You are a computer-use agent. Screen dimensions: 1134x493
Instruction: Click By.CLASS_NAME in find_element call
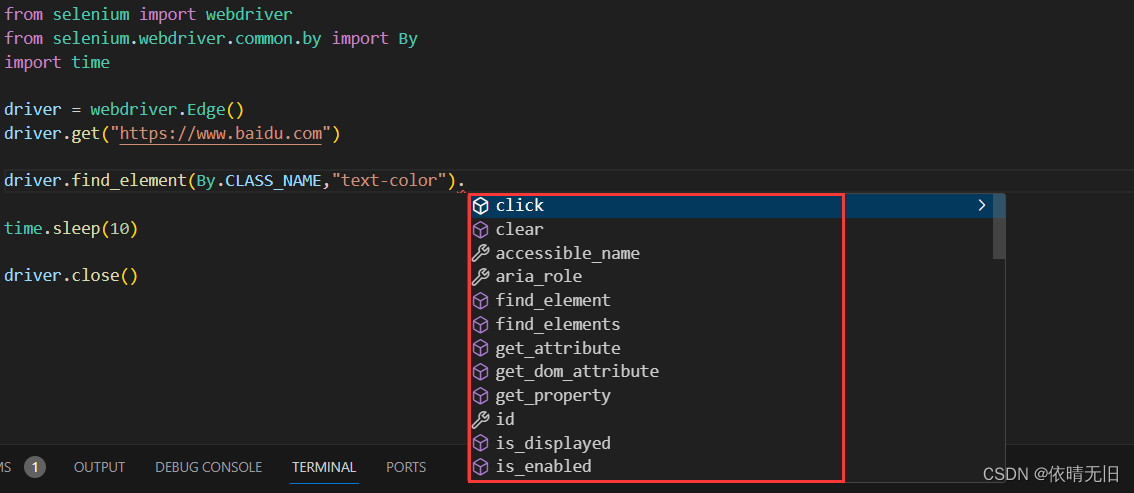point(258,181)
